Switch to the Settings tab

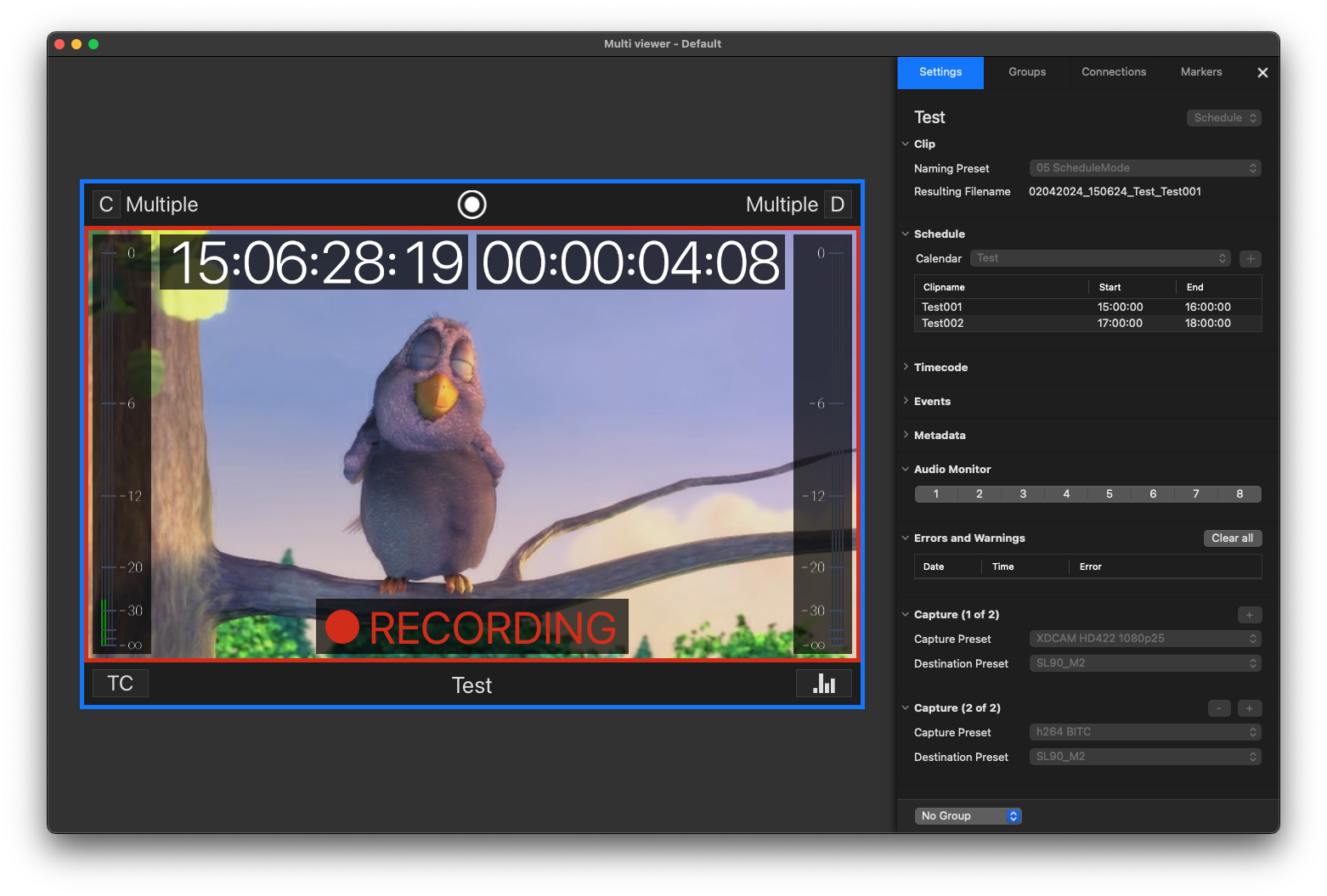point(940,72)
